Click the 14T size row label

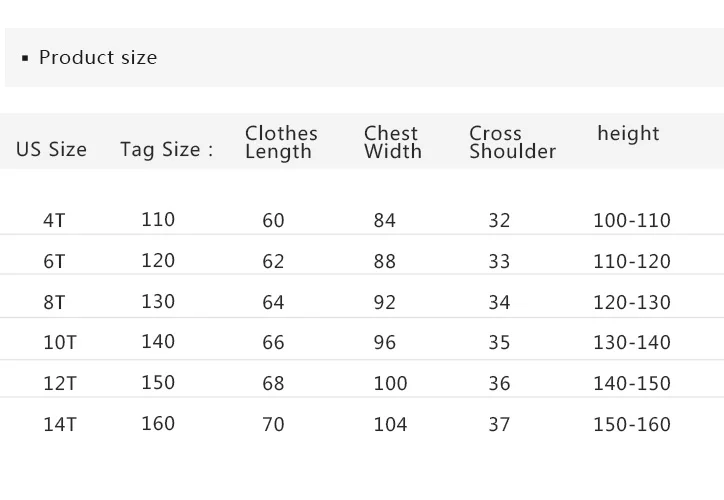pyautogui.click(x=60, y=424)
